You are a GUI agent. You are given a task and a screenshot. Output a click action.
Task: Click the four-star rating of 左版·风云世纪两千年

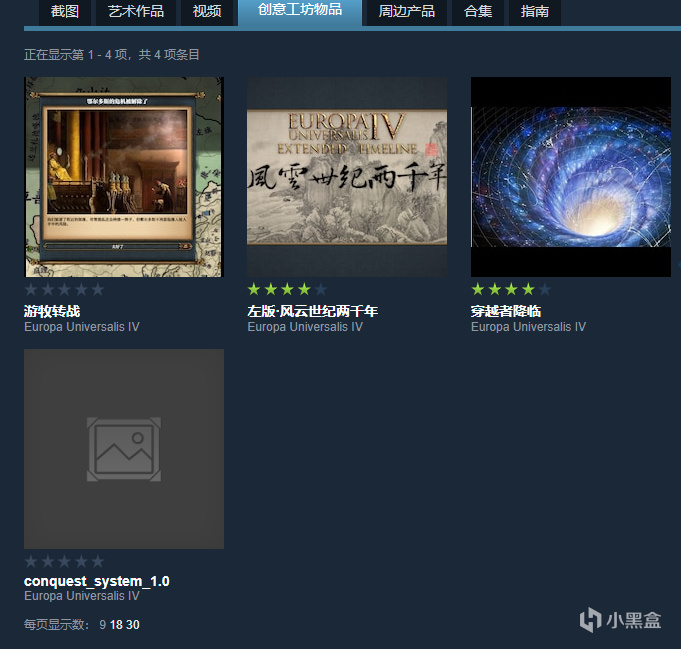pyautogui.click(x=287, y=289)
